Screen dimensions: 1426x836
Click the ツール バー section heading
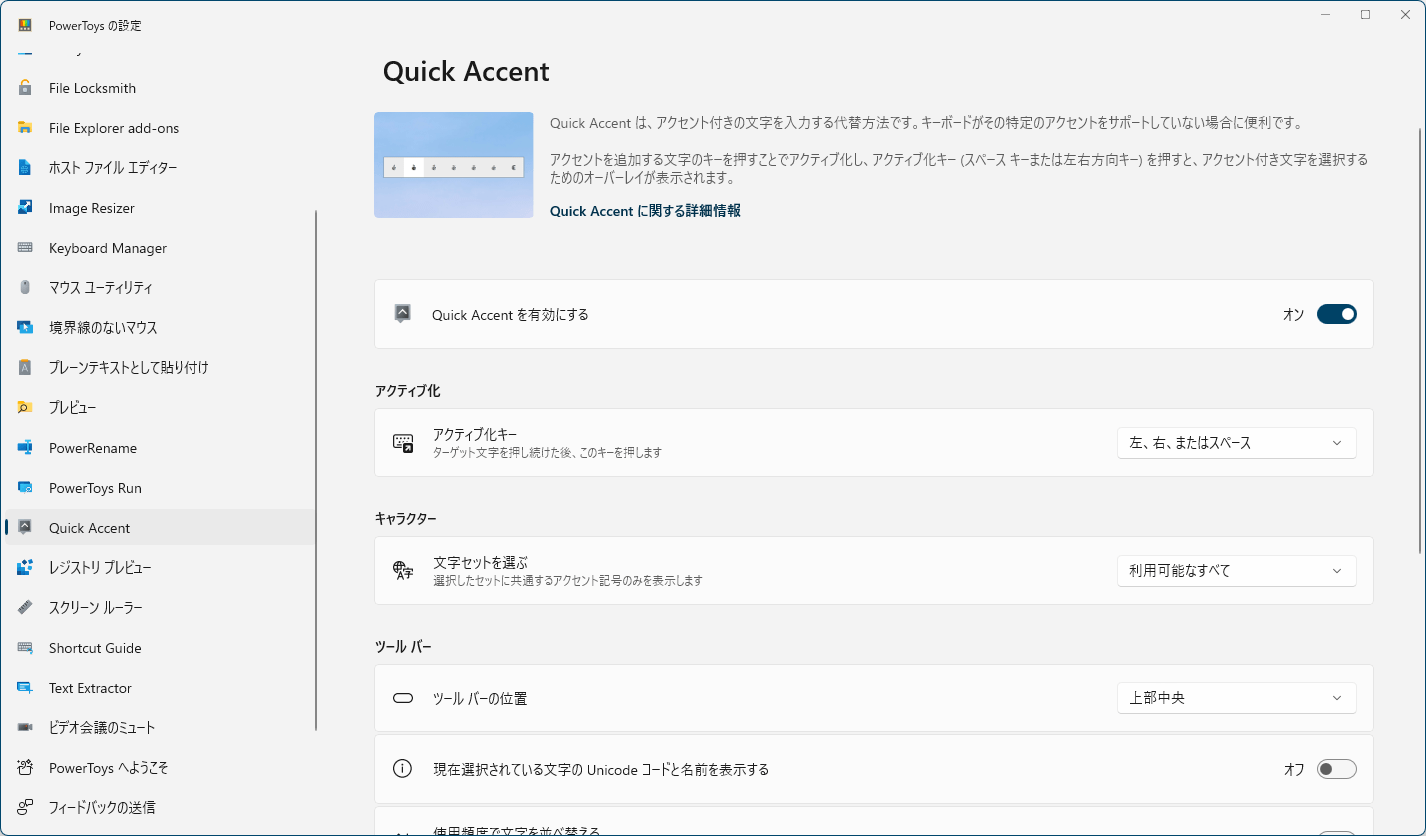[x=403, y=647]
